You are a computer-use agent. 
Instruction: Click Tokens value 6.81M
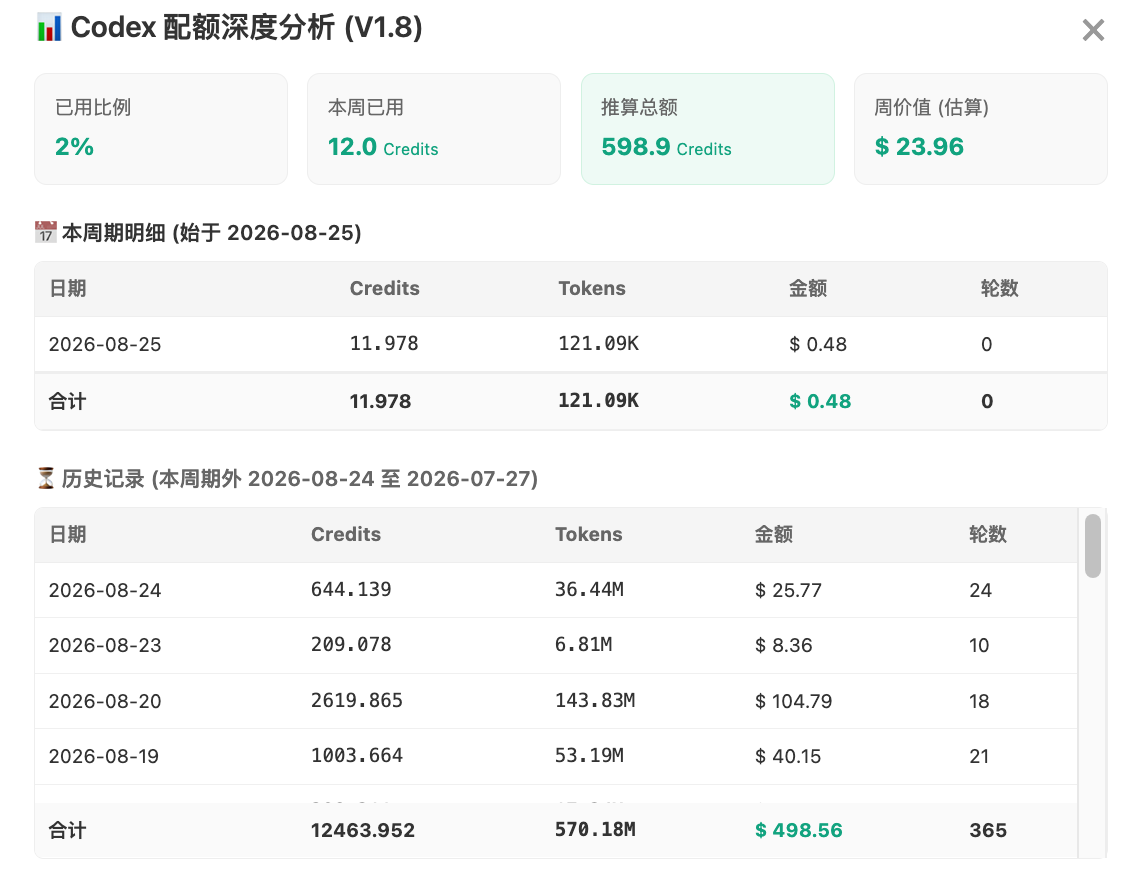583,644
